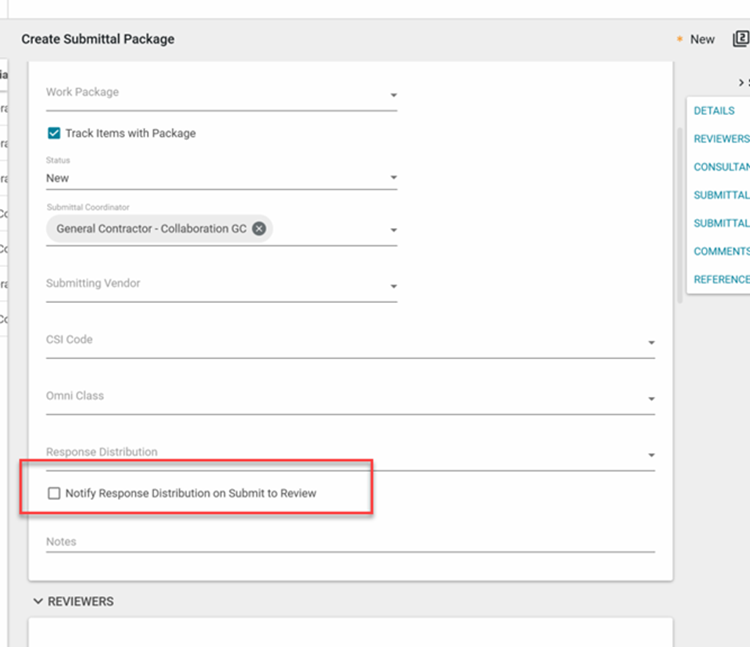Jump to DETAILS in side navigation
Viewport: 750px width, 647px height.
click(x=714, y=111)
